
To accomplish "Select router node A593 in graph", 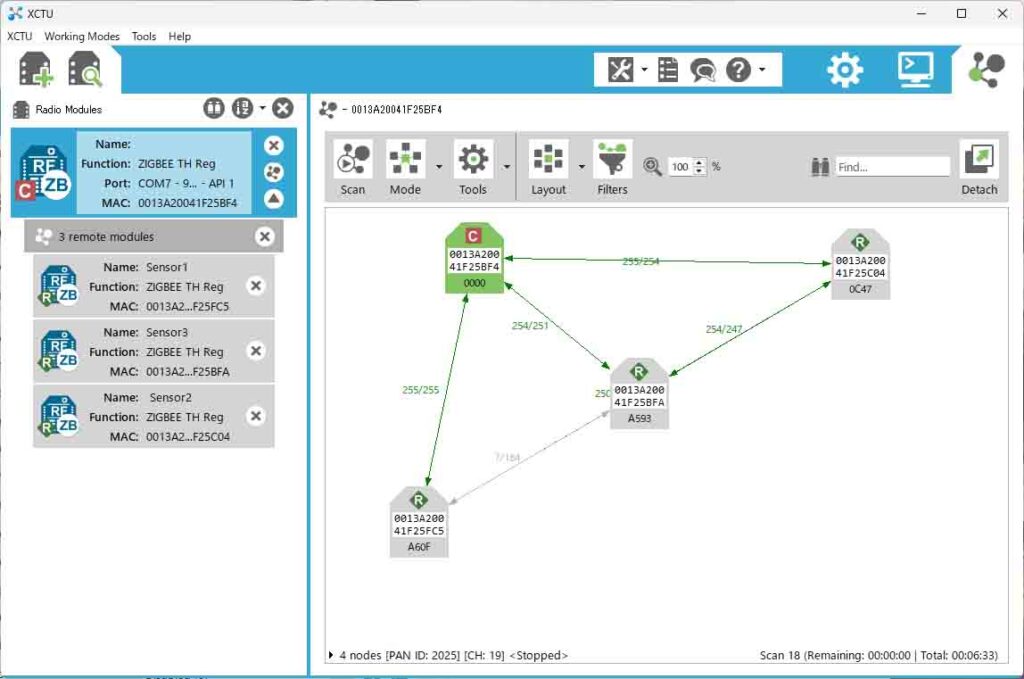I will (639, 394).
